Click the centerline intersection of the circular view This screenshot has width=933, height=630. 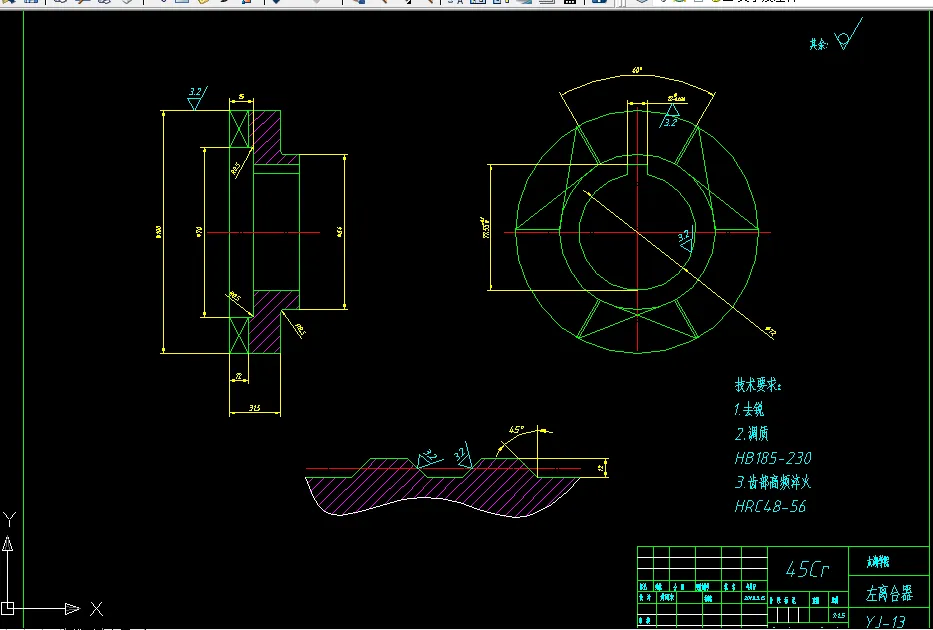click(637, 232)
